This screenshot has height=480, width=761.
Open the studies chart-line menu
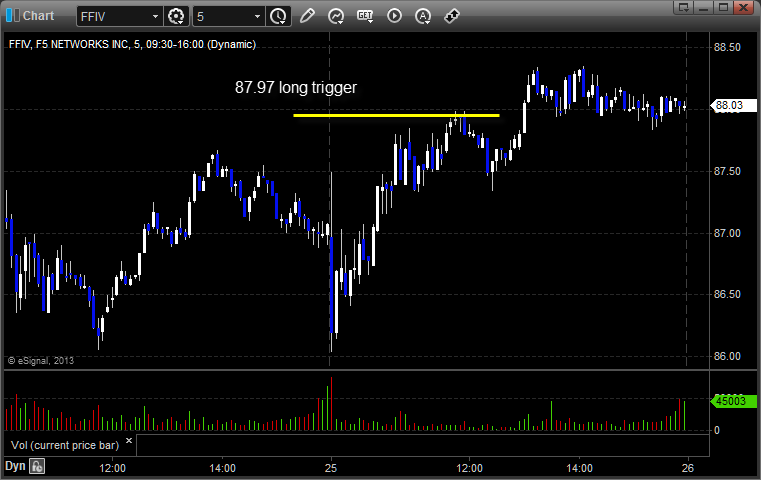click(x=335, y=16)
